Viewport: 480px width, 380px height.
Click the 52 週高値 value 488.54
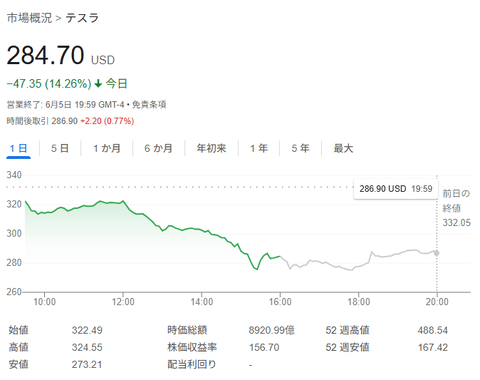click(433, 330)
